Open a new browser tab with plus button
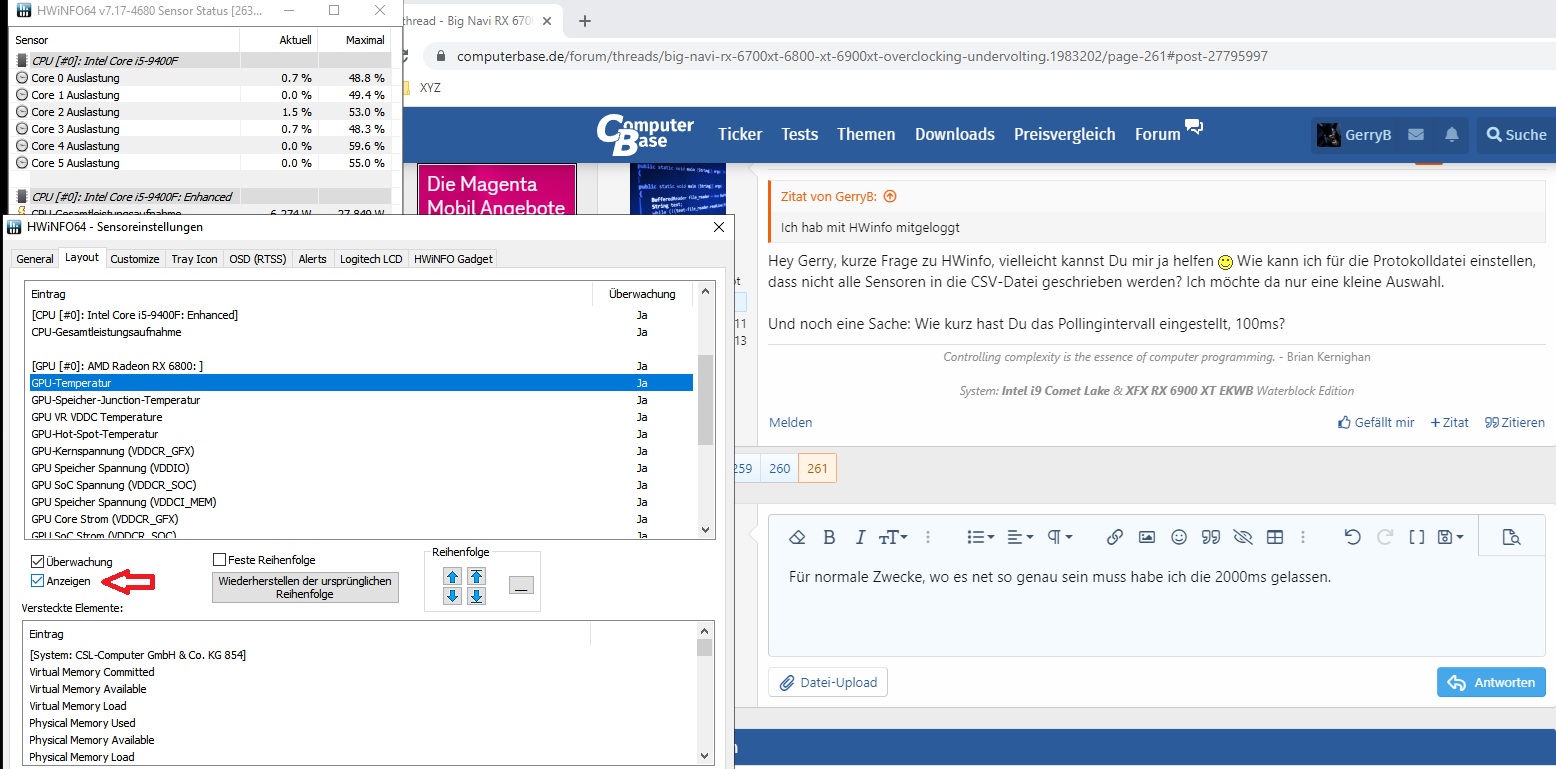Screen dimensions: 1556x769 click(x=585, y=20)
